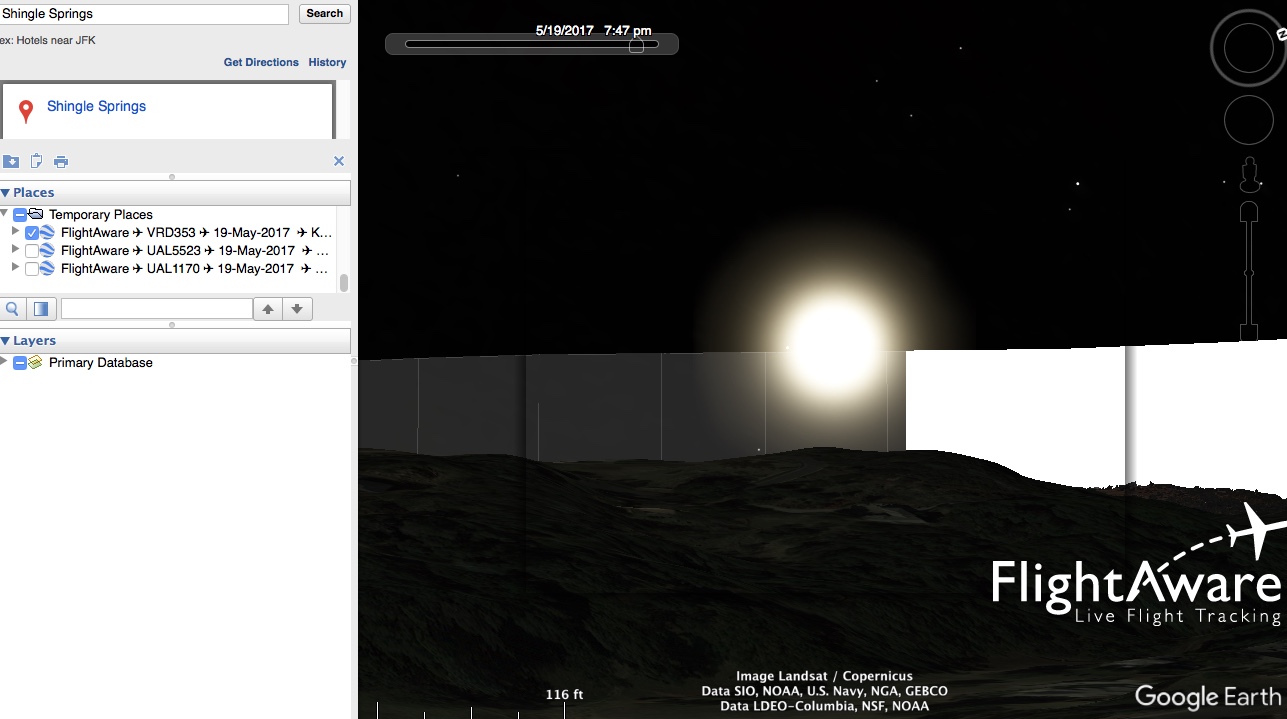Click the add folder icon in the toolbar
Viewport: 1287px width, 719px height.
coord(11,161)
